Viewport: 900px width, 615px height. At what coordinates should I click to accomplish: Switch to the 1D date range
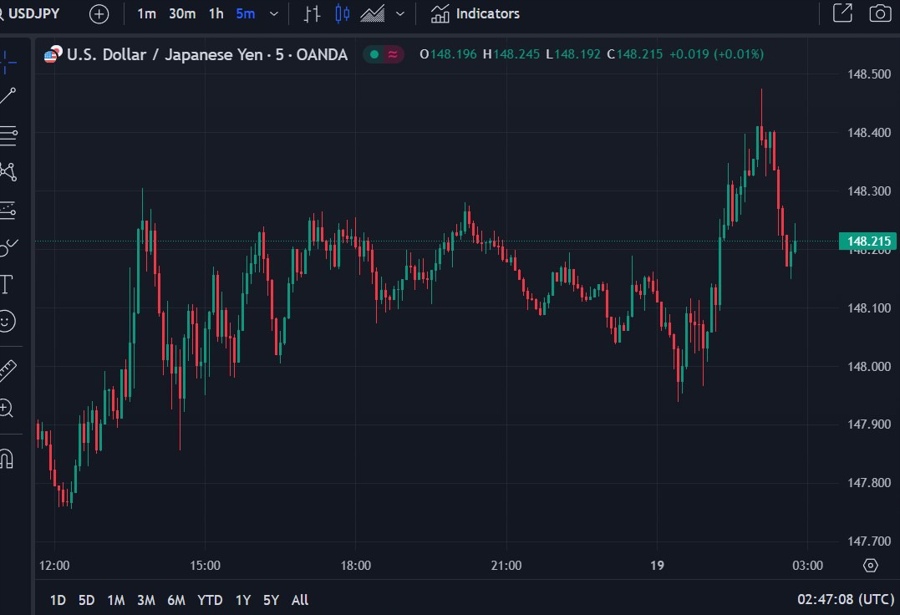[x=58, y=600]
